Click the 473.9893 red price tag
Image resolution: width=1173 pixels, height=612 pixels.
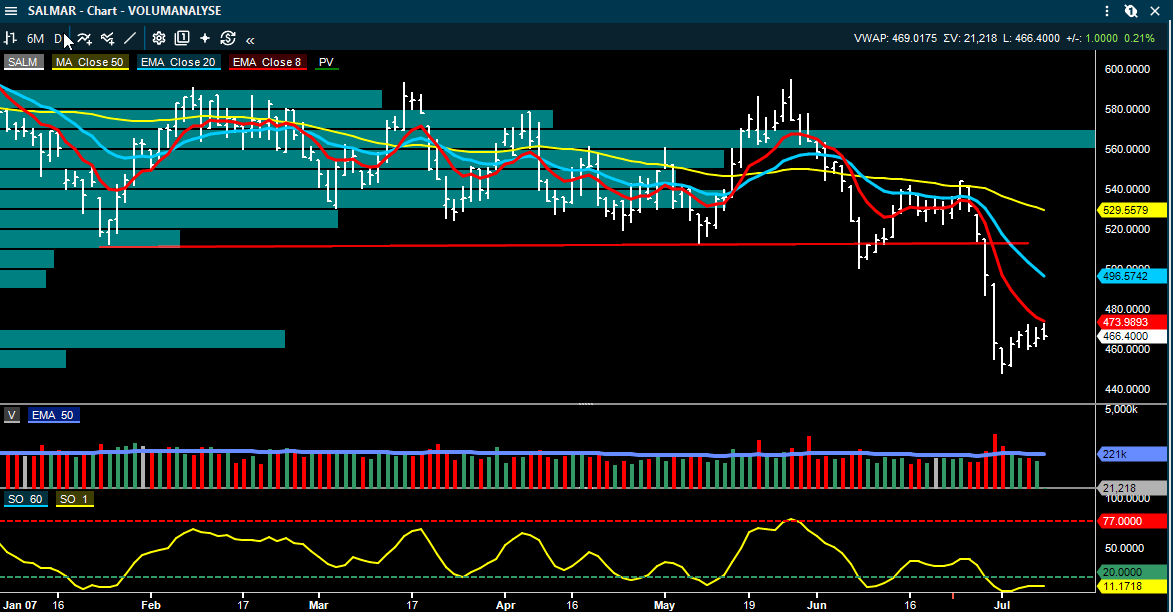[1131, 322]
